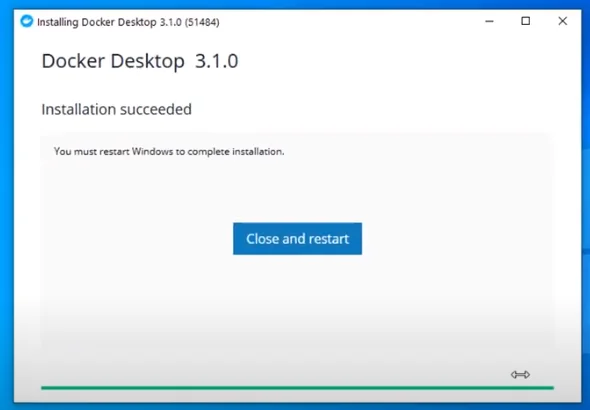
Task: Close the Docker installer window
Action: pyautogui.click(x=563, y=21)
